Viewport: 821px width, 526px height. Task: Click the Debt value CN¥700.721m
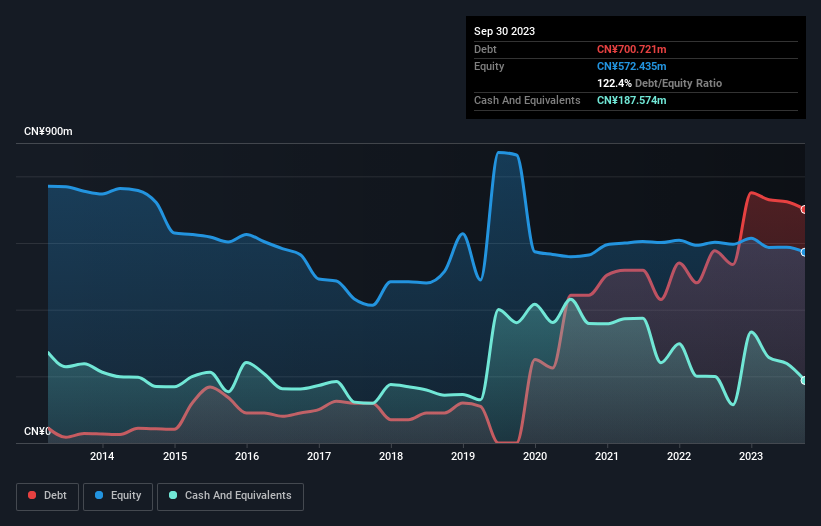[631, 49]
